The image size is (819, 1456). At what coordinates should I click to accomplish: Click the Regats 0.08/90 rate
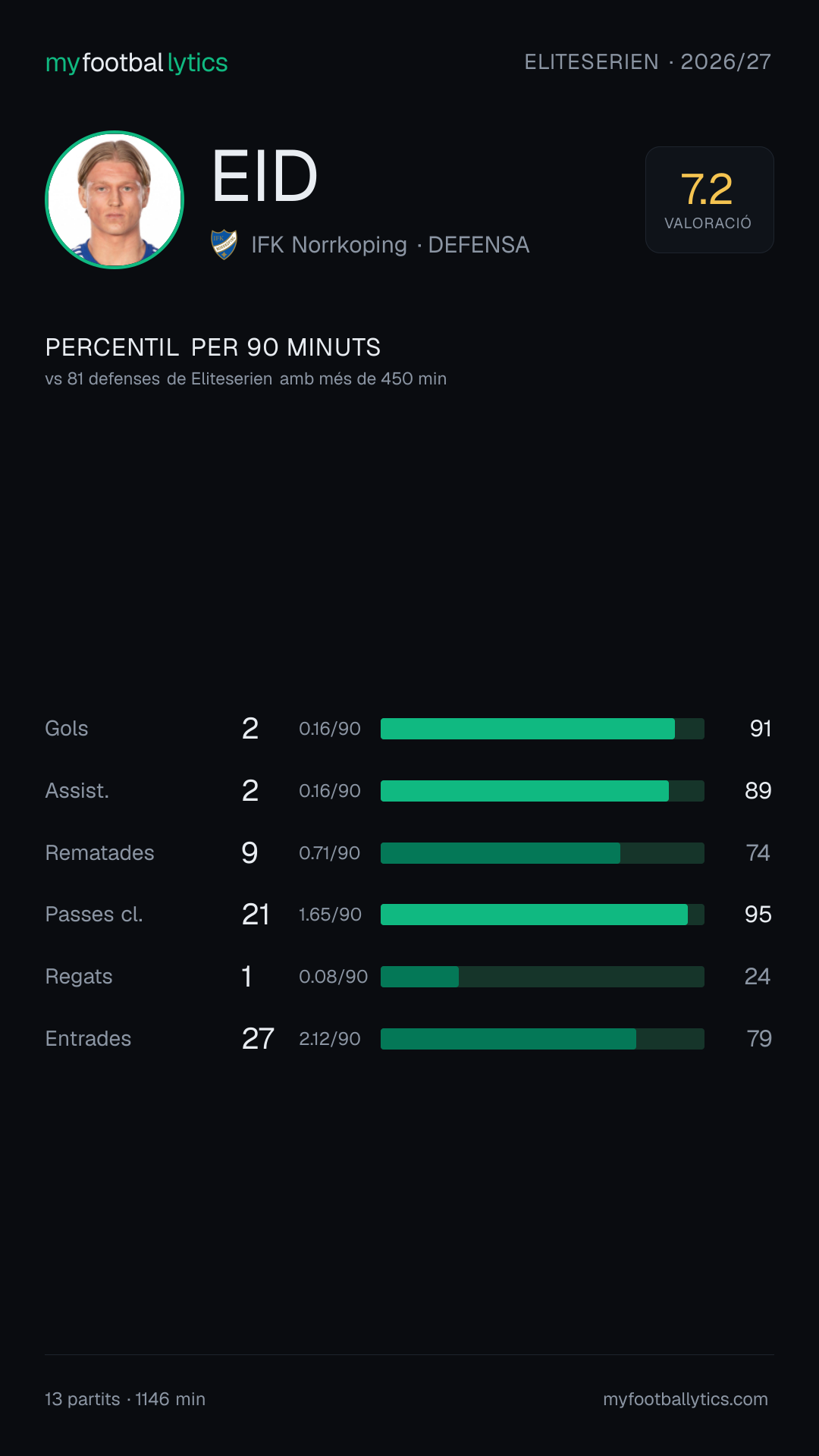tap(333, 977)
